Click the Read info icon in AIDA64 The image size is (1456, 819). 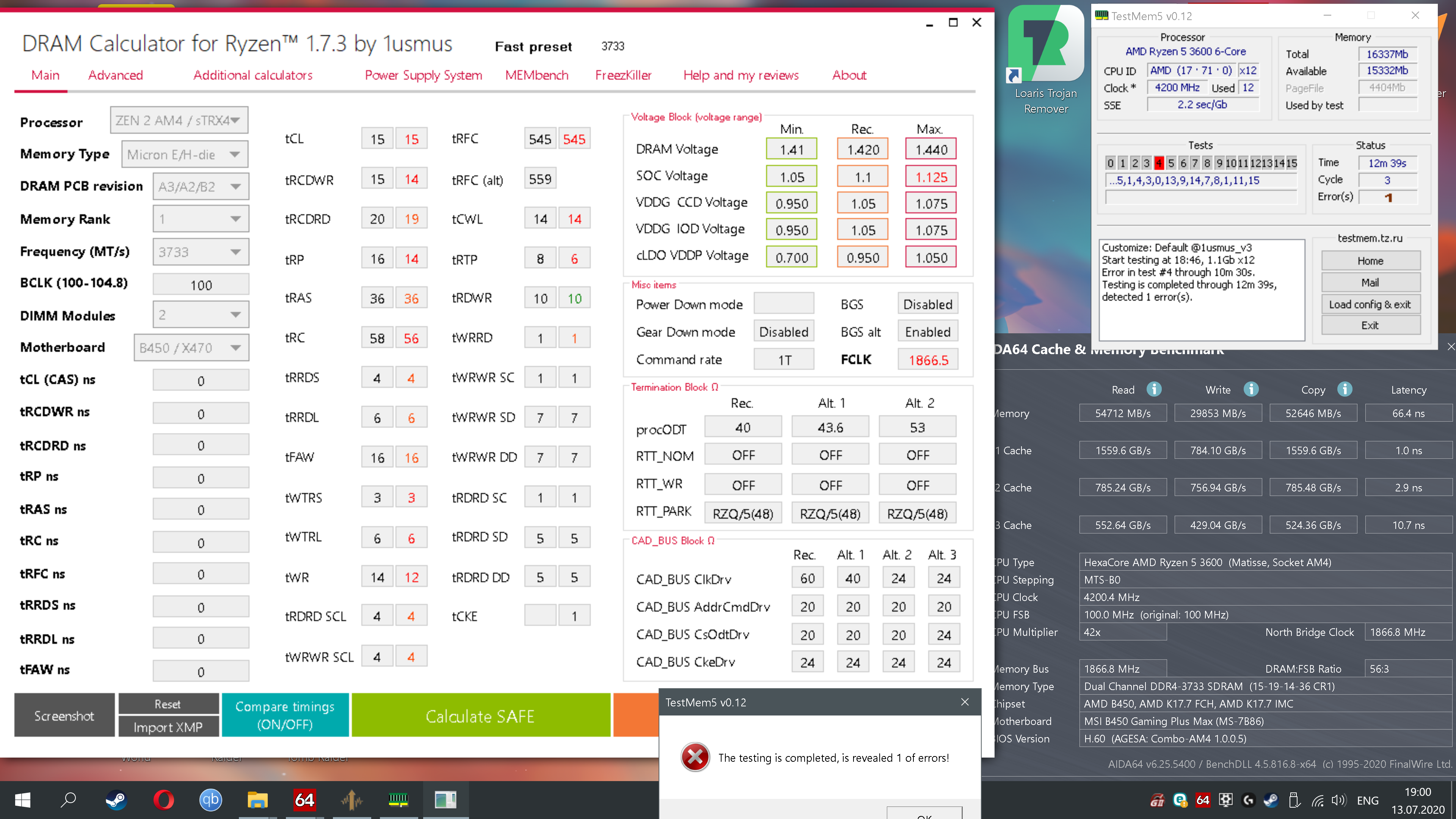click(1153, 389)
